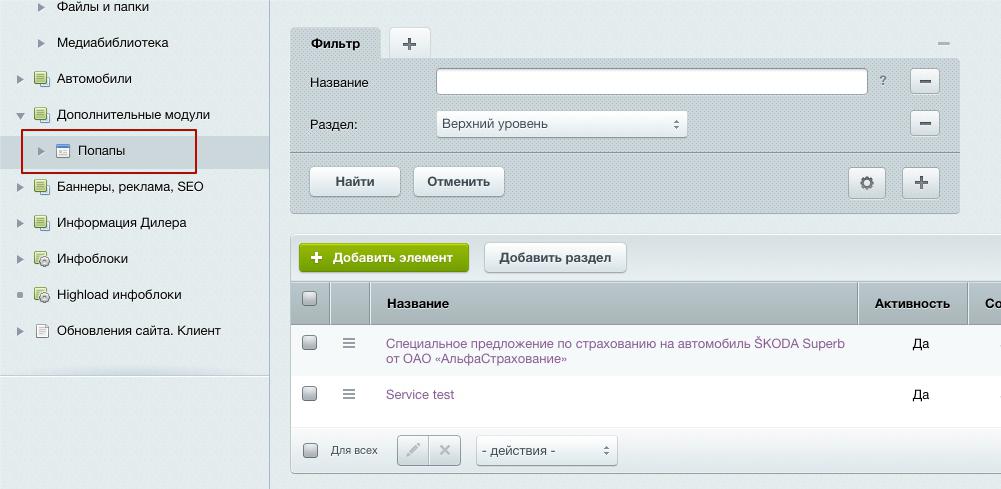This screenshot has height=489, width=1001.
Task: Expand Баннеры, реклама, SEO node
Action: click(x=20, y=187)
